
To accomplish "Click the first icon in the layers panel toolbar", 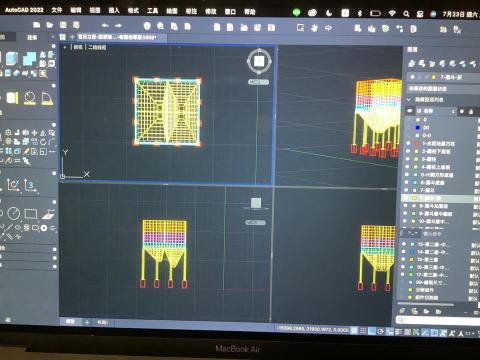I will [x=412, y=63].
